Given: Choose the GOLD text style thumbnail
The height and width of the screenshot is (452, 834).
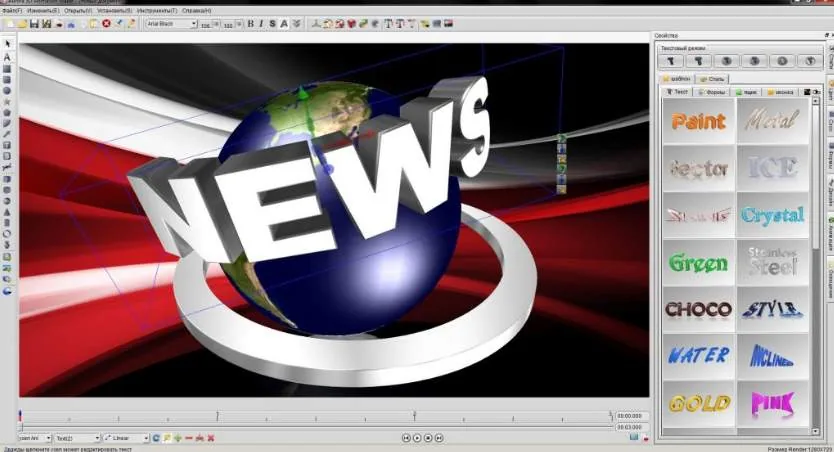Looking at the screenshot, I should [699, 404].
